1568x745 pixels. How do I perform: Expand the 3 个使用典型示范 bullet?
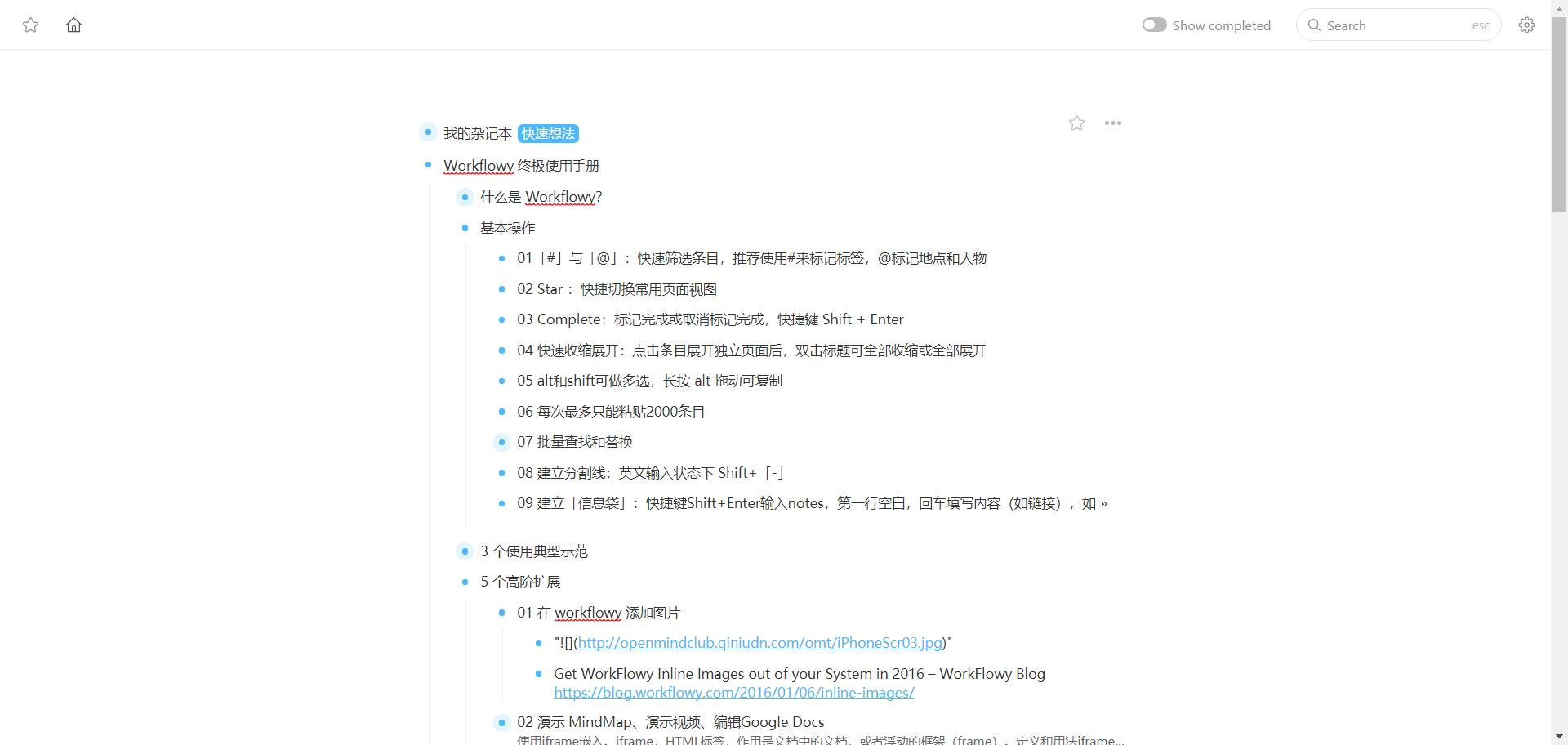click(x=465, y=551)
